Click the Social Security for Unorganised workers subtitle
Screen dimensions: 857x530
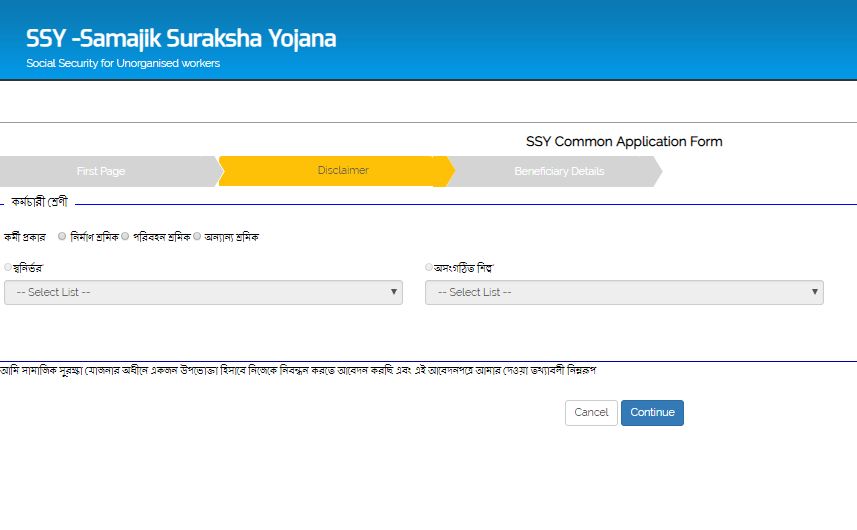123,63
